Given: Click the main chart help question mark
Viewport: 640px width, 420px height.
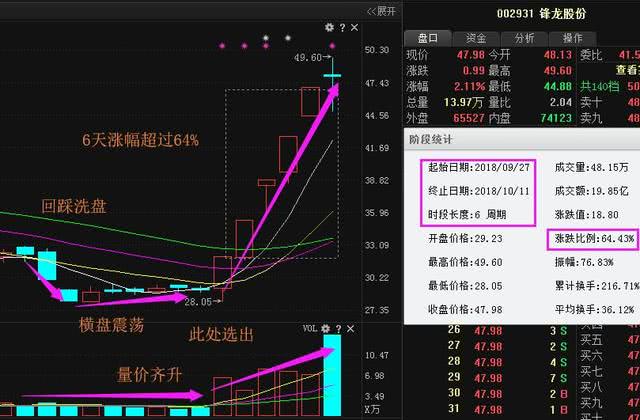Looking at the screenshot, I should coord(343,27).
